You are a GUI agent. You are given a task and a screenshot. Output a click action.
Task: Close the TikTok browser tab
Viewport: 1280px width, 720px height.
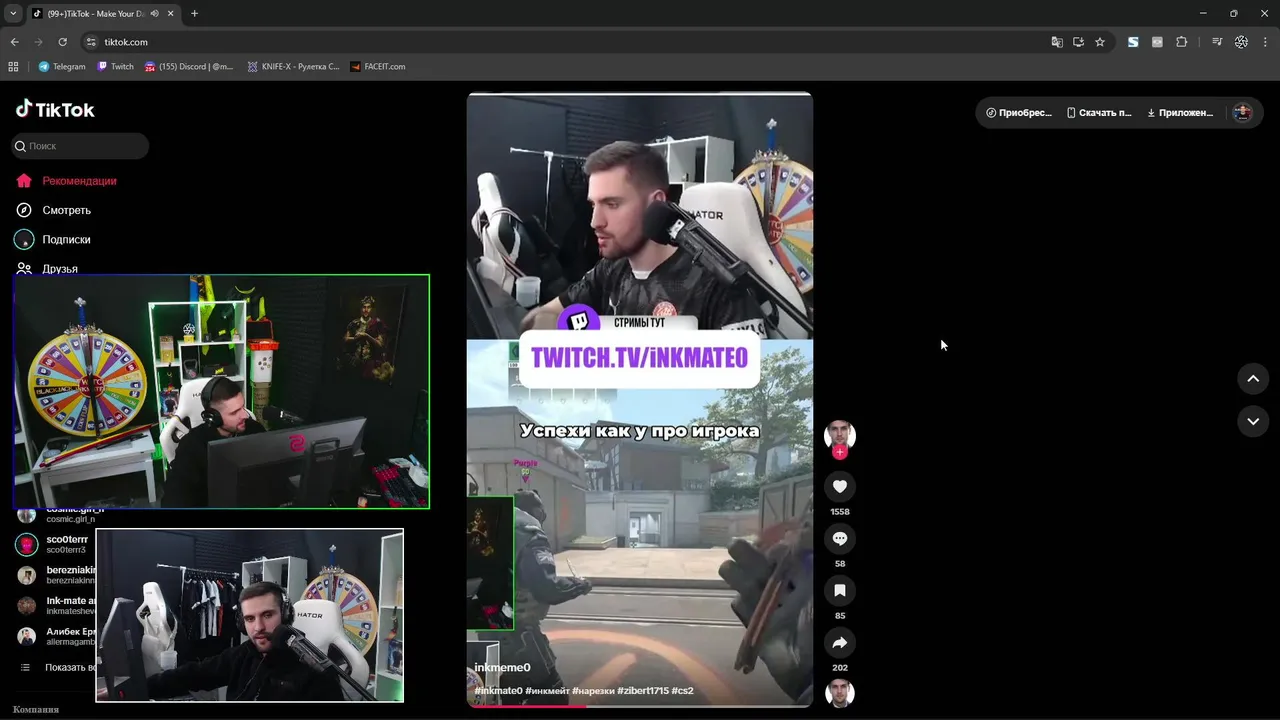[172, 13]
